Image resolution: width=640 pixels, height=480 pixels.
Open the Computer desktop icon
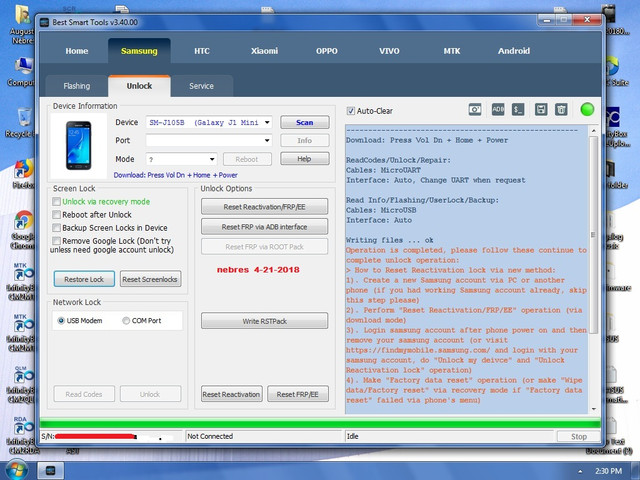[x=23, y=72]
